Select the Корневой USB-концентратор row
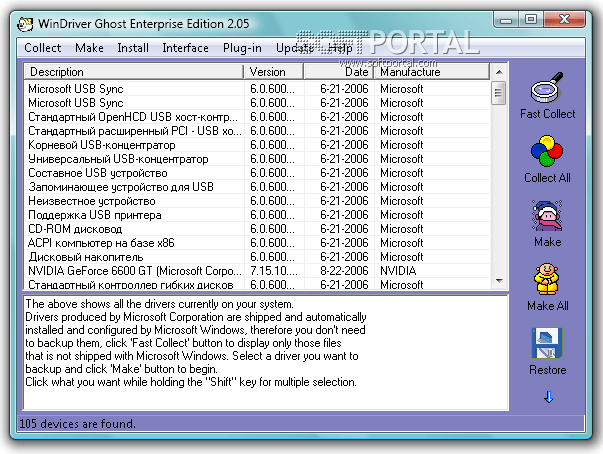The height and width of the screenshot is (454, 603). (x=258, y=145)
